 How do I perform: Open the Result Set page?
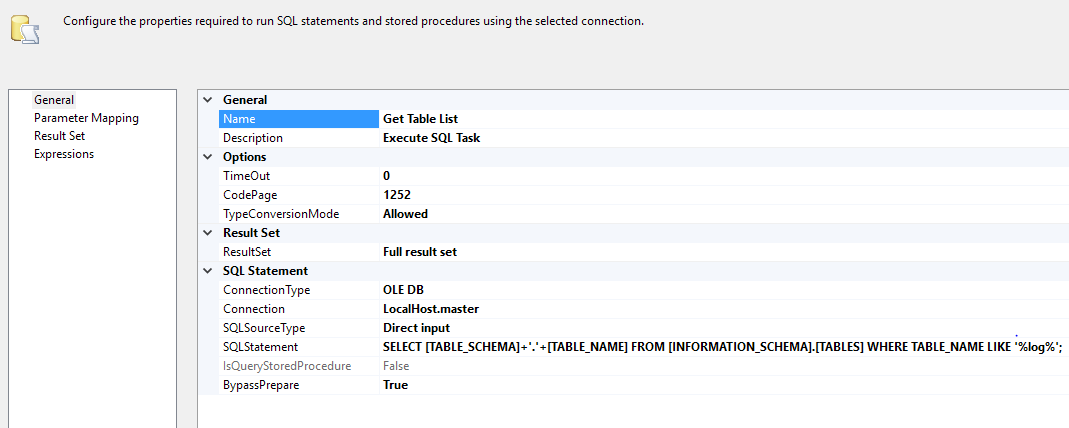click(x=59, y=136)
